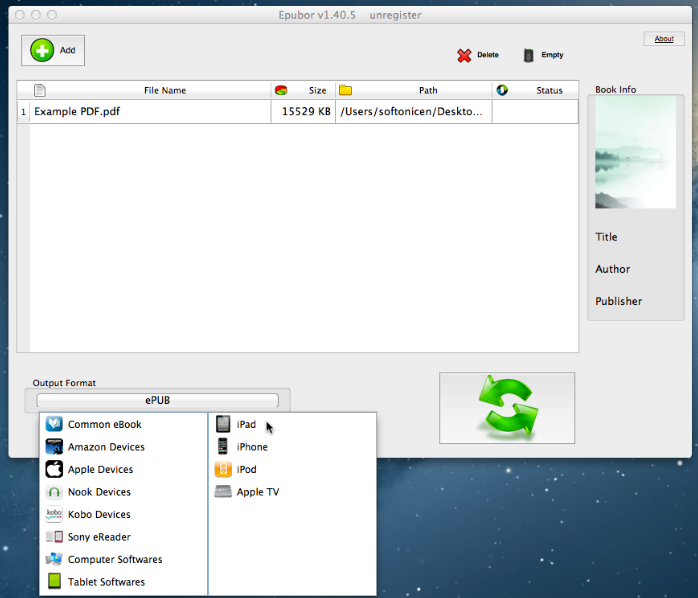
Task: Select Tablet Softwares entry
Action: click(x=106, y=582)
